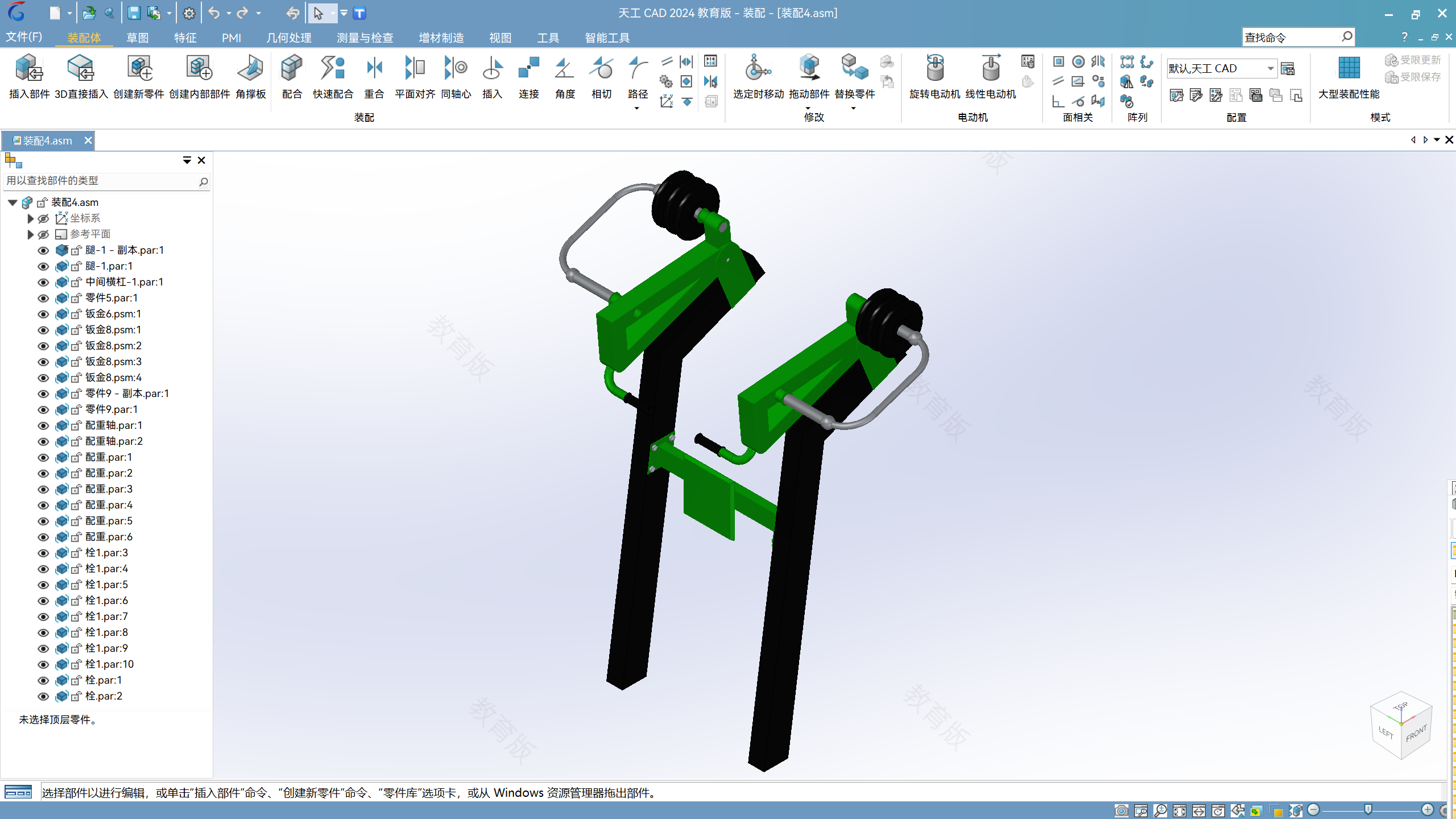Open the 智能工具 tab
1456x819 pixels.
click(x=607, y=38)
